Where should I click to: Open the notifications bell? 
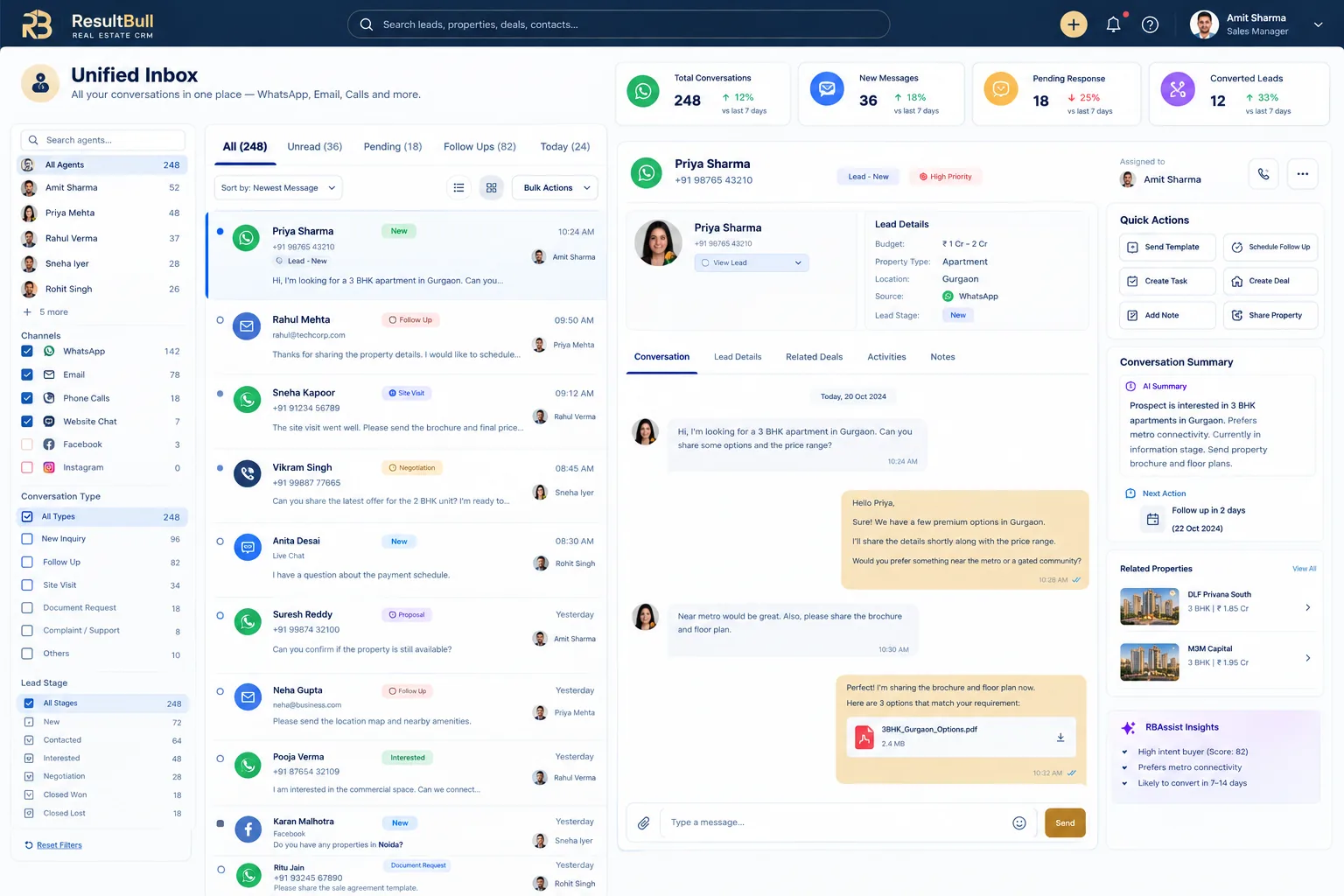(1113, 24)
